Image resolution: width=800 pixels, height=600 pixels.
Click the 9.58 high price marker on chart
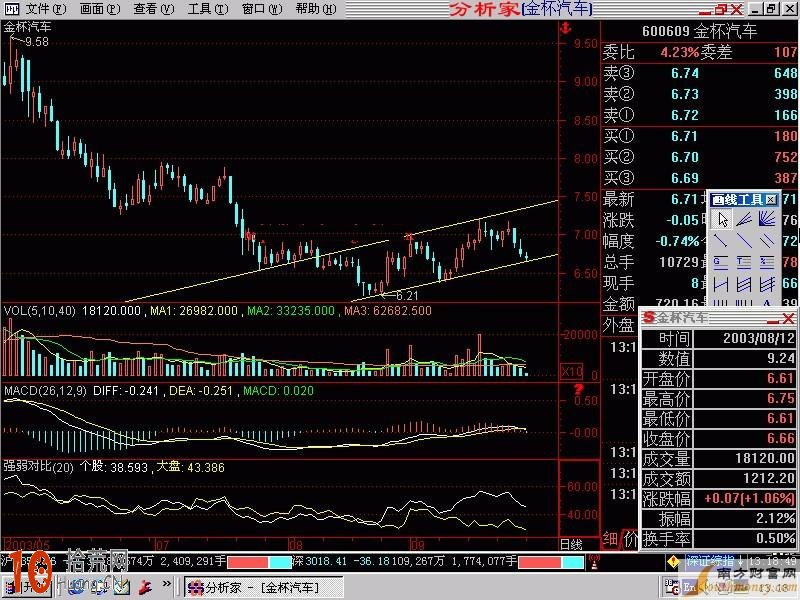click(x=37, y=42)
